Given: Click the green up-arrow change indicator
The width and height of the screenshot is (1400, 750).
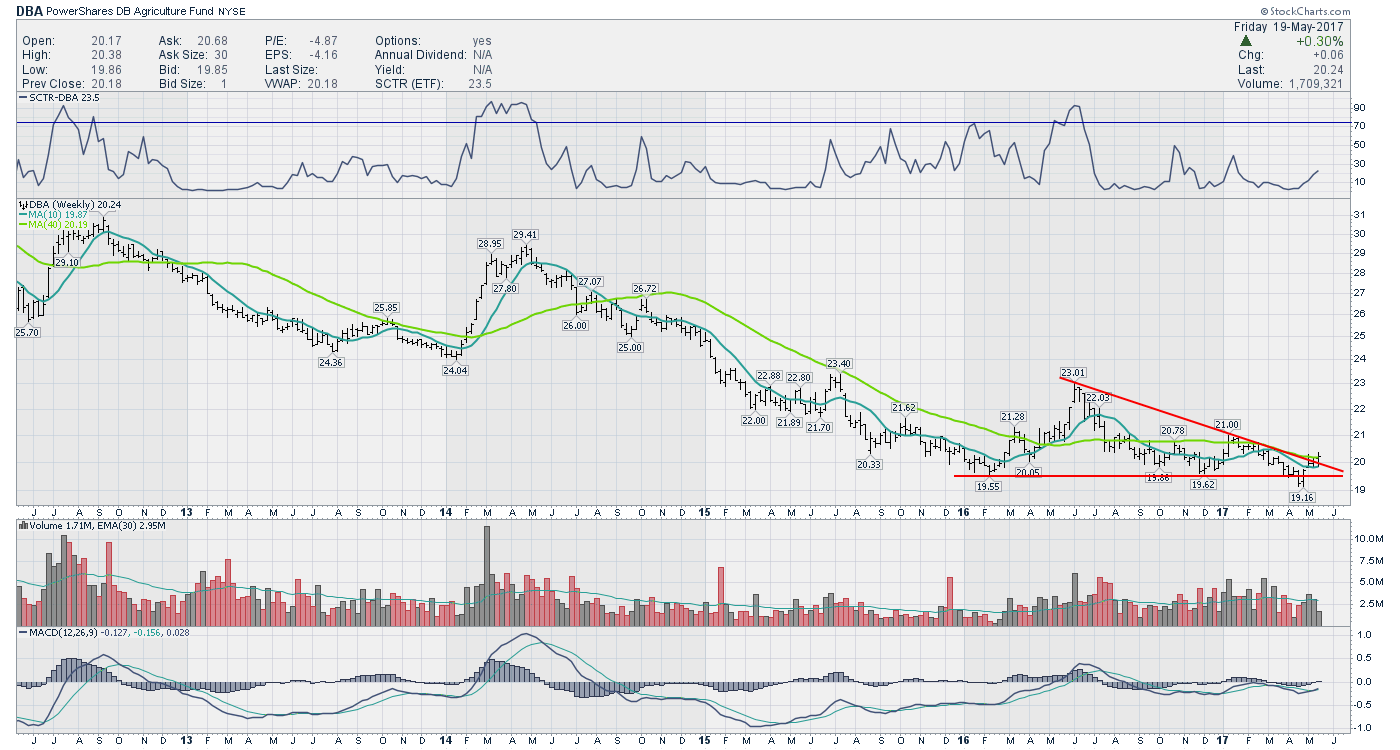Looking at the screenshot, I should pos(1244,40).
